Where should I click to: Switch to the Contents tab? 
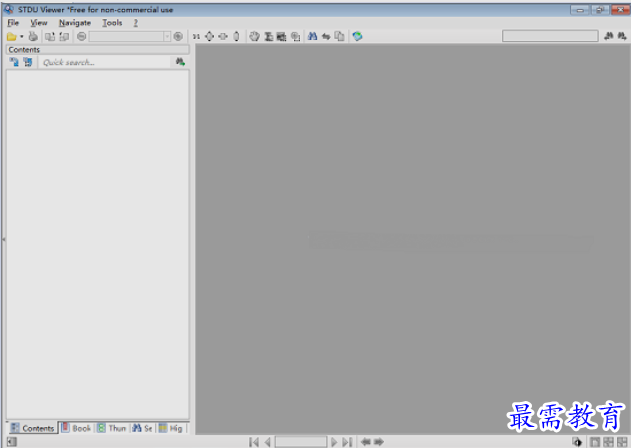point(32,428)
